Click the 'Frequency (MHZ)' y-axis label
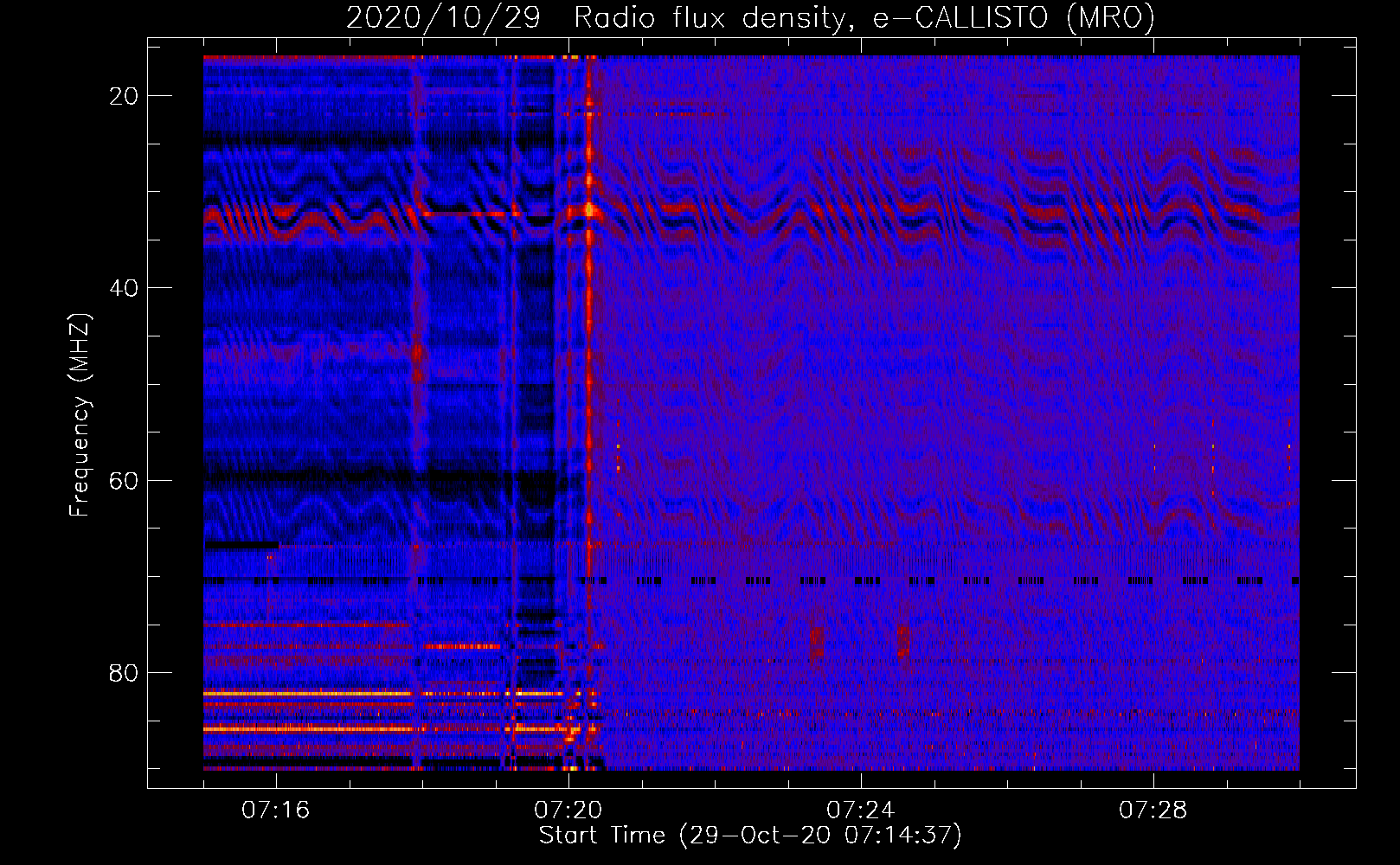This screenshot has height=865, width=1400. 80,414
